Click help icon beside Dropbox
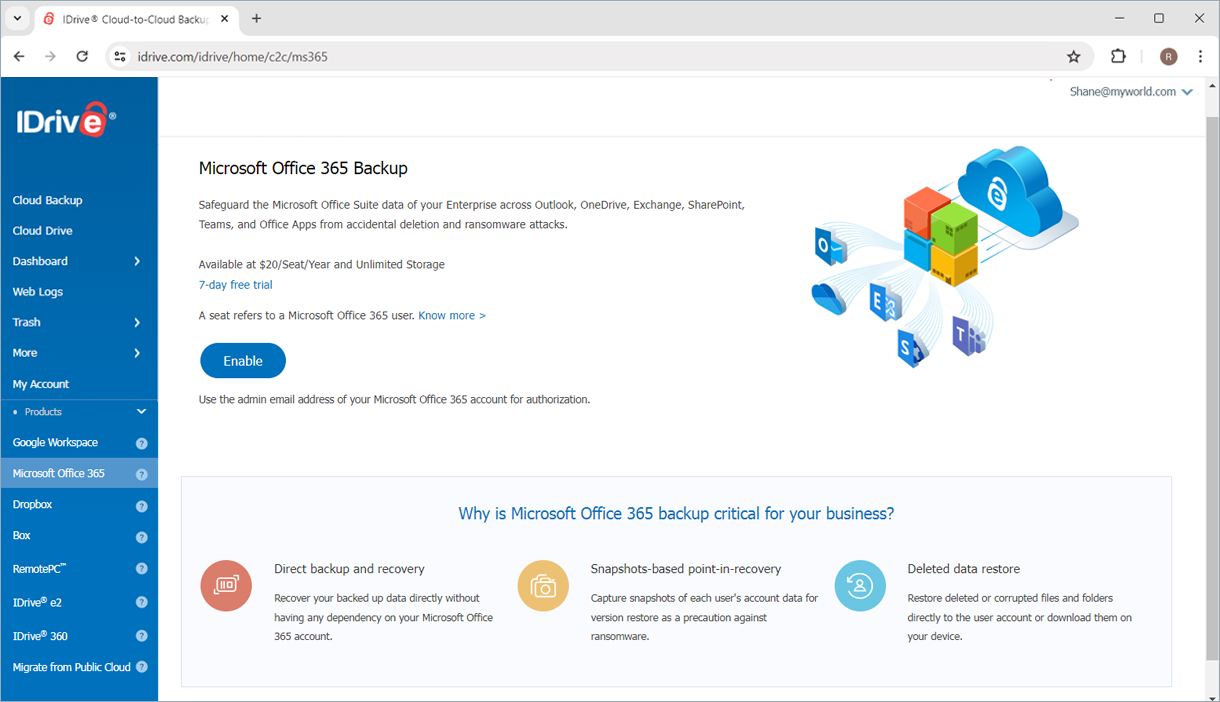 (141, 506)
